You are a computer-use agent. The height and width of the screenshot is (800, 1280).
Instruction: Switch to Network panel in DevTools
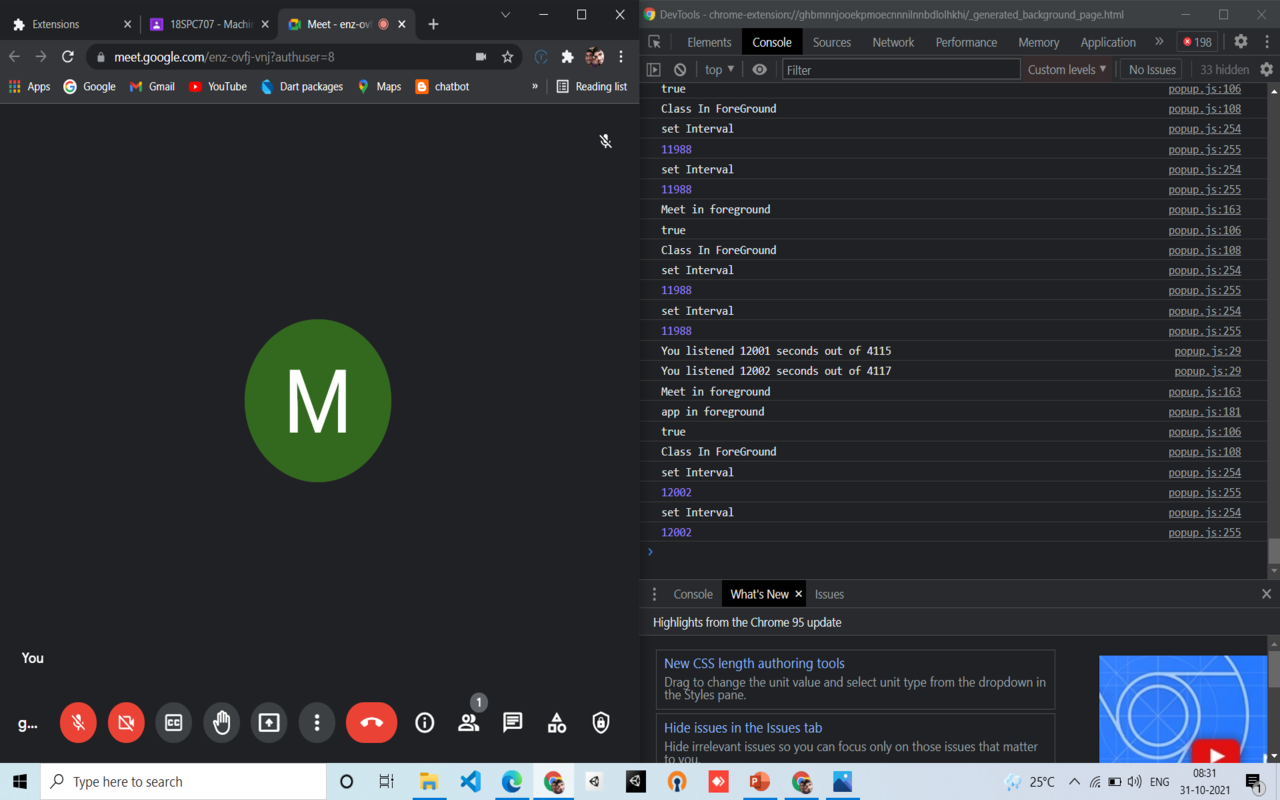[x=893, y=42]
